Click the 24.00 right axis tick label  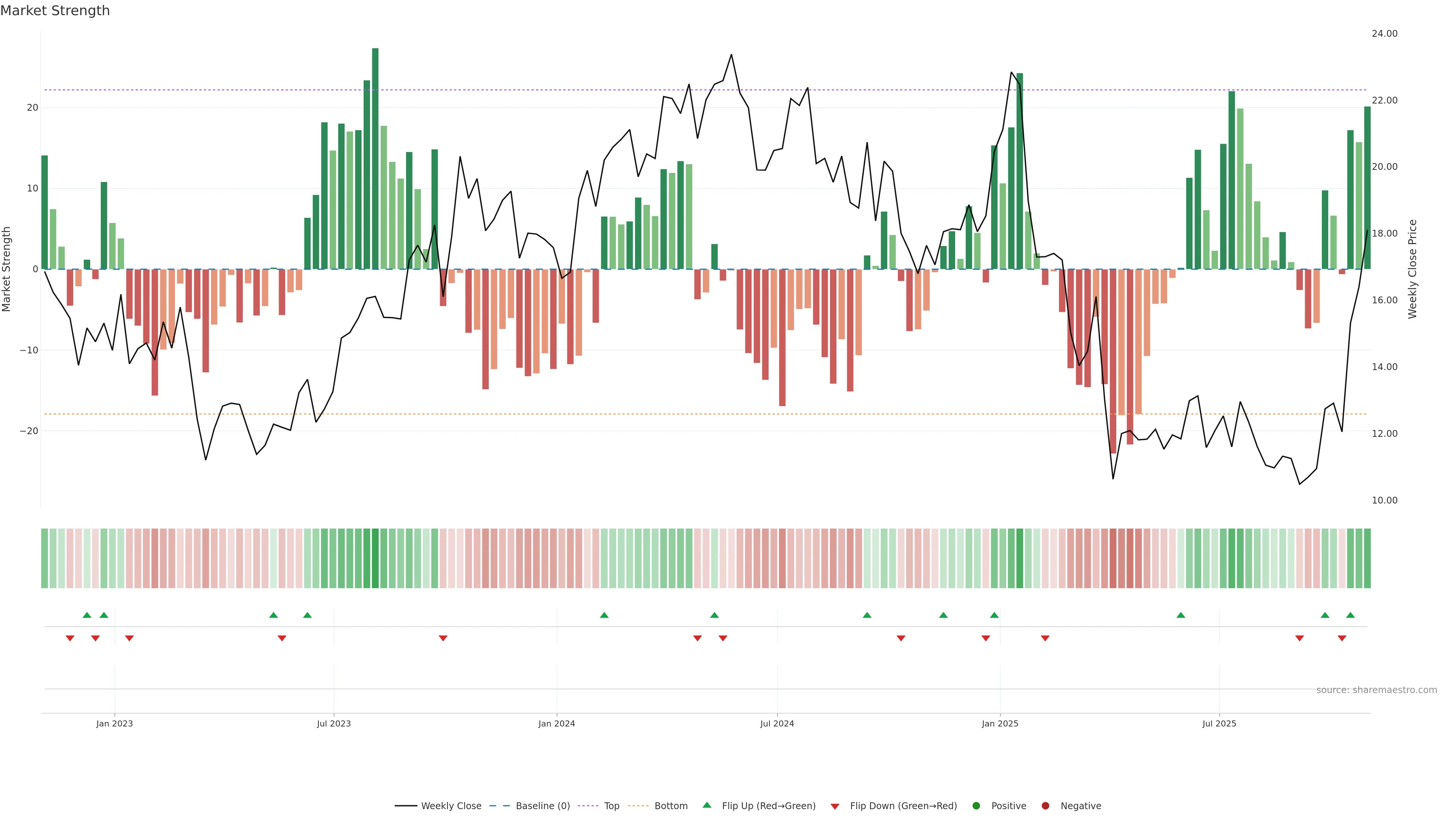coord(1384,34)
